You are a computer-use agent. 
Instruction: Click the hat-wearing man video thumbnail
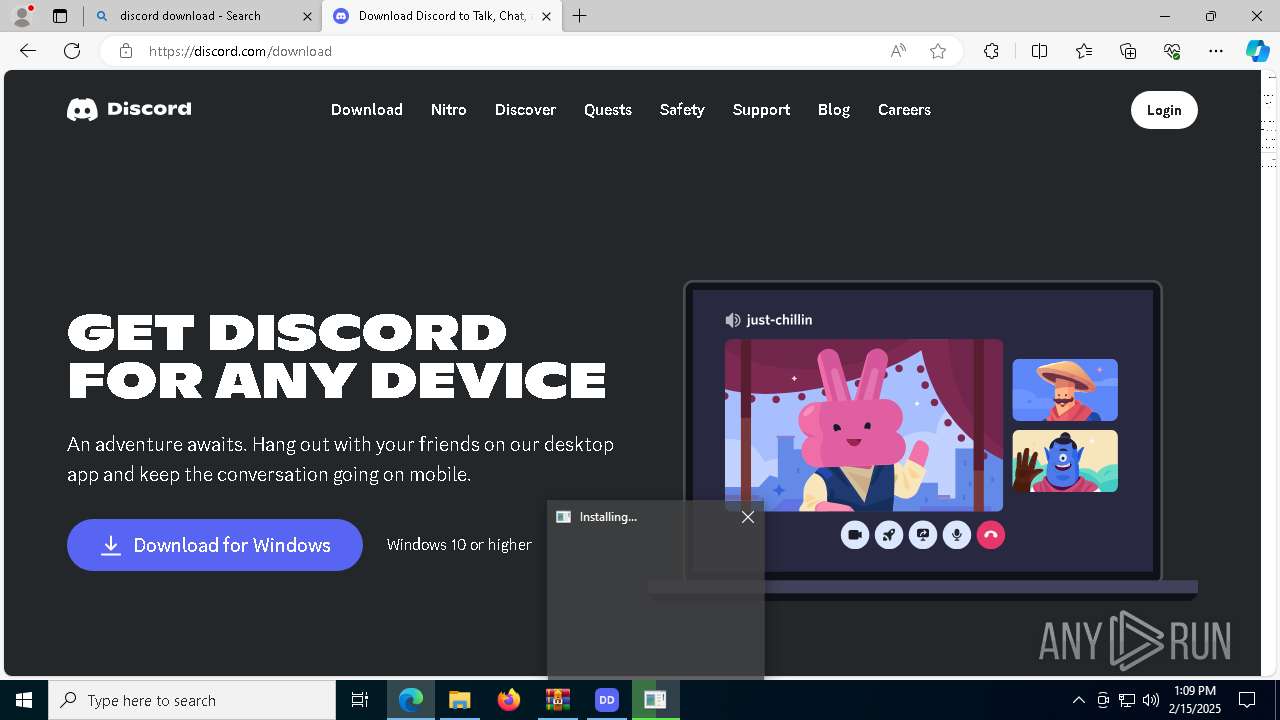coord(1065,390)
